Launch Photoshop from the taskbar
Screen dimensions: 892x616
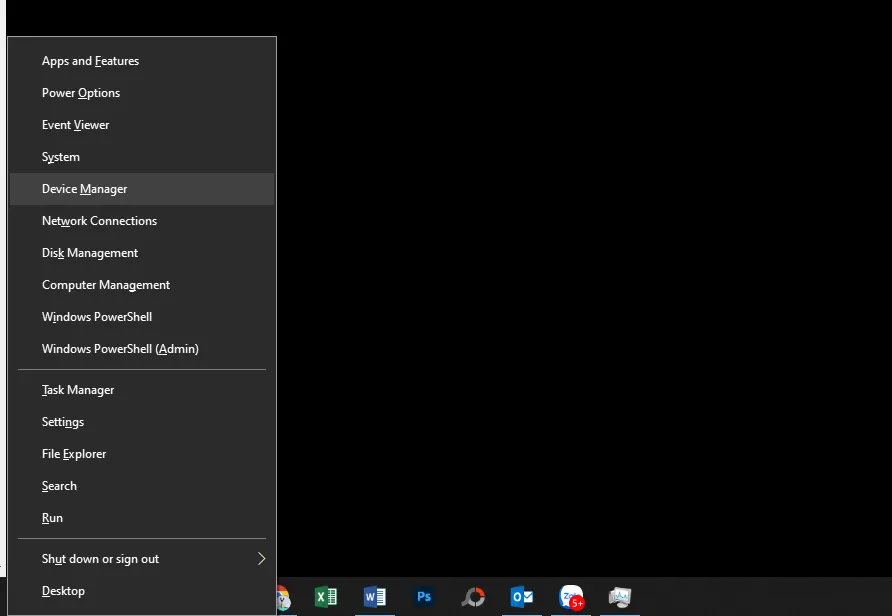tap(424, 597)
